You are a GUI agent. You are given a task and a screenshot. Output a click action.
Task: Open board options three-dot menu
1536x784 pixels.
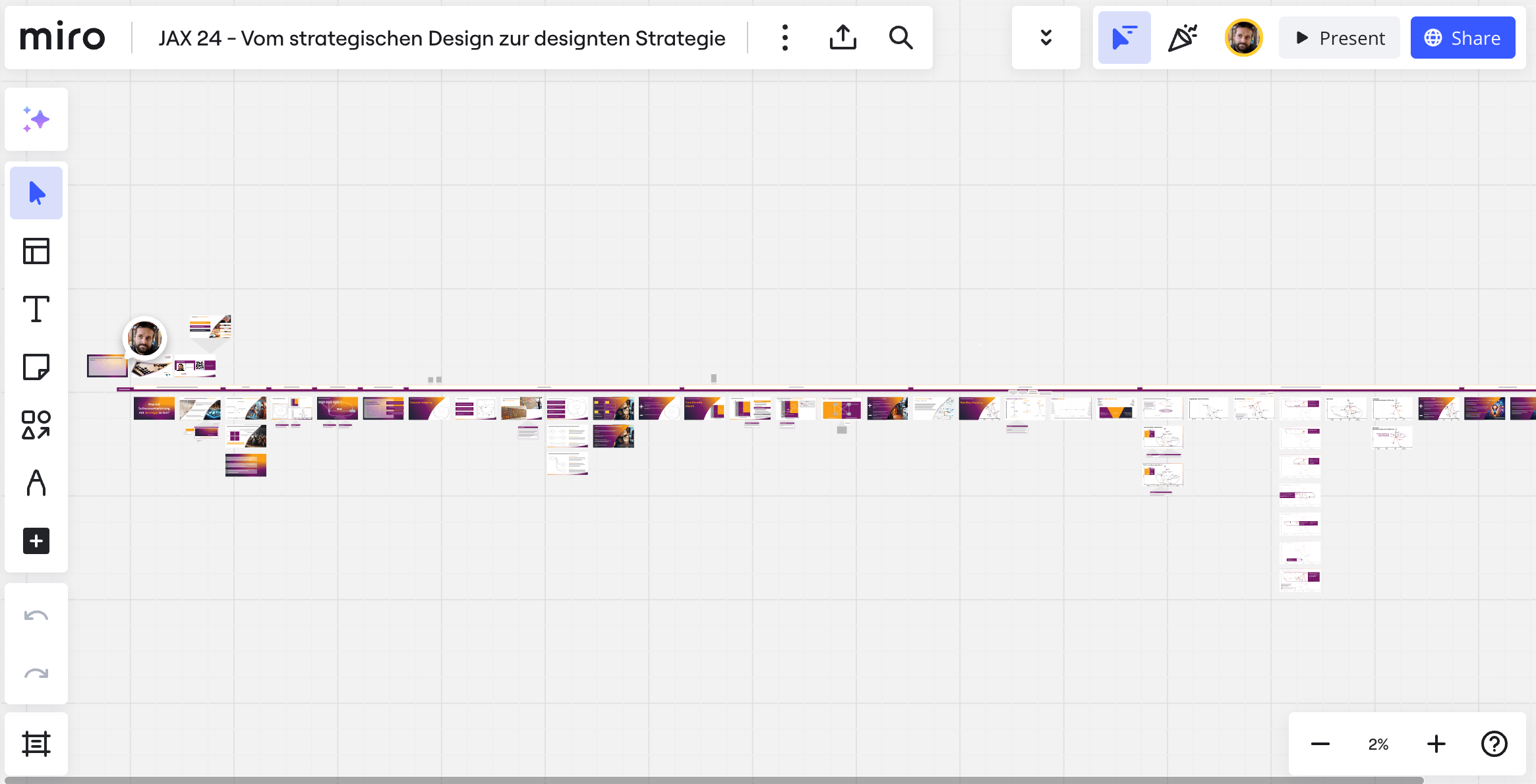(784, 38)
